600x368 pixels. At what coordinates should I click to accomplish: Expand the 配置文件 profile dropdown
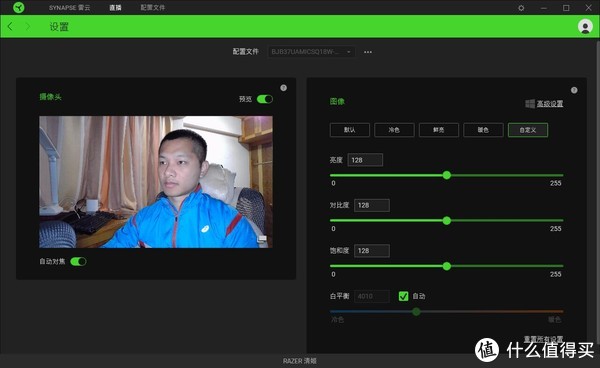pos(311,52)
